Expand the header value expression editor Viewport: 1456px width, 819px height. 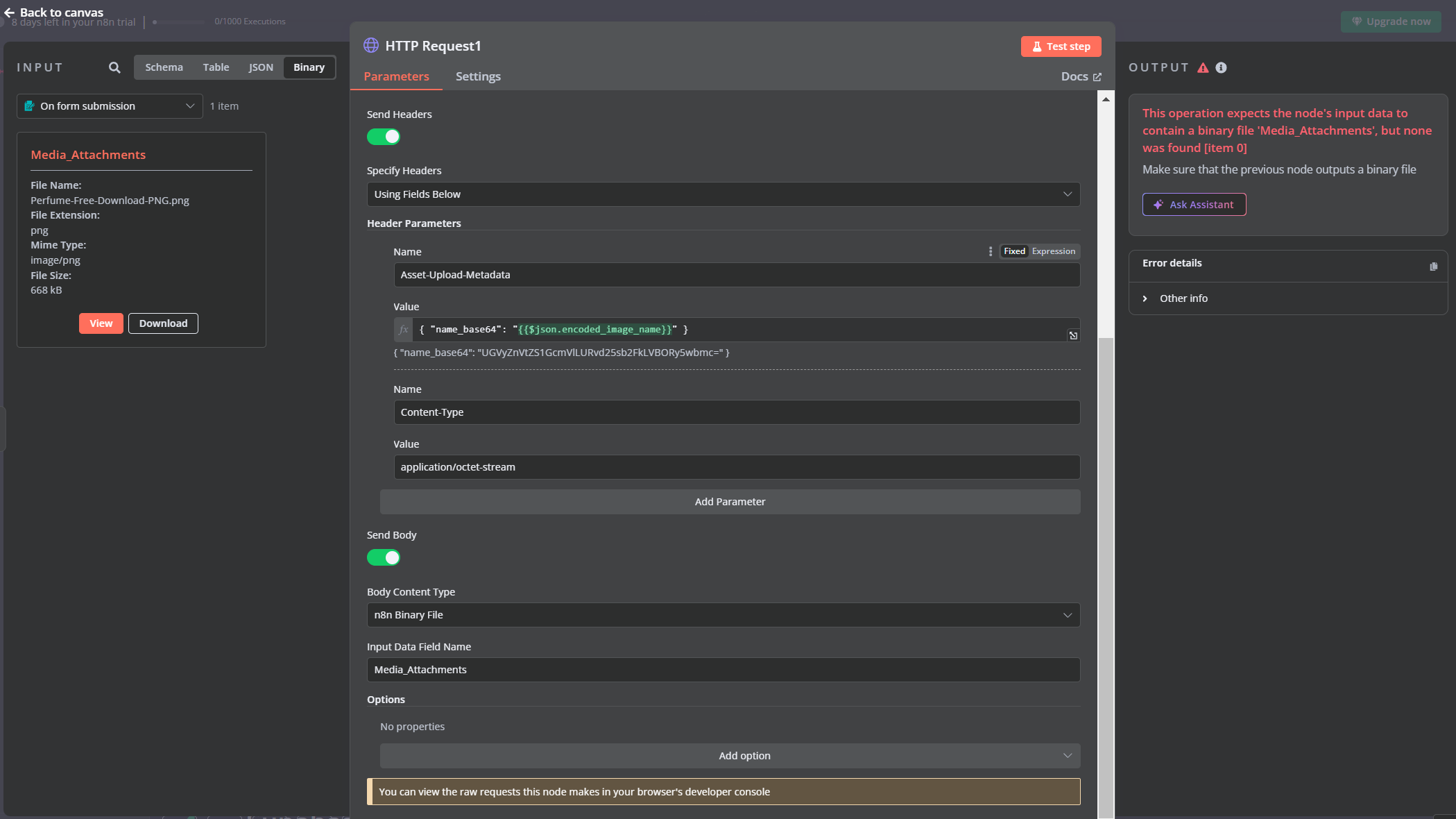point(1073,336)
